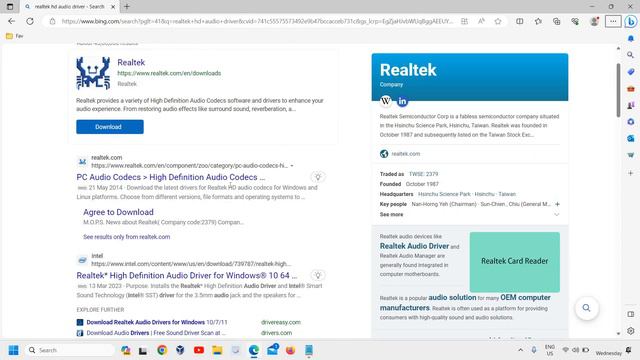640x360 pixels.
Task: Open the Realtek title link
Action: (x=131, y=62)
